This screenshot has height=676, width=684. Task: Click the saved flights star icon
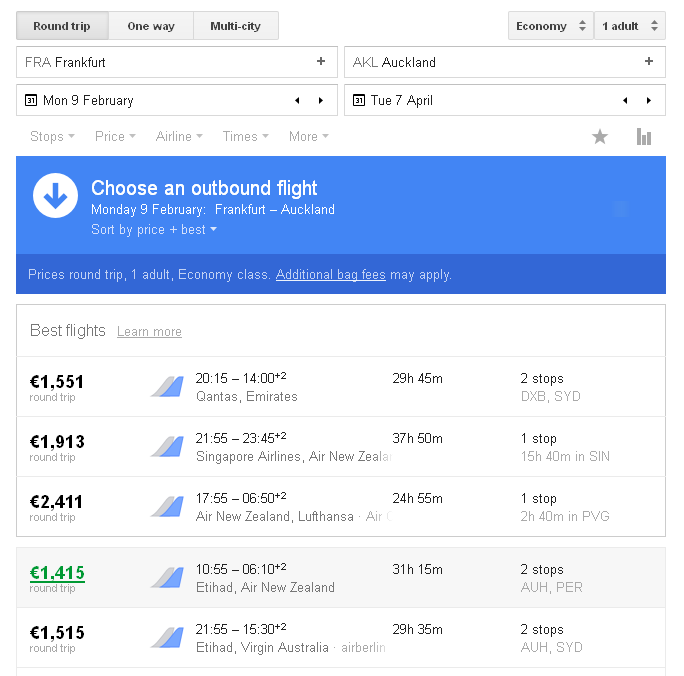click(x=600, y=137)
